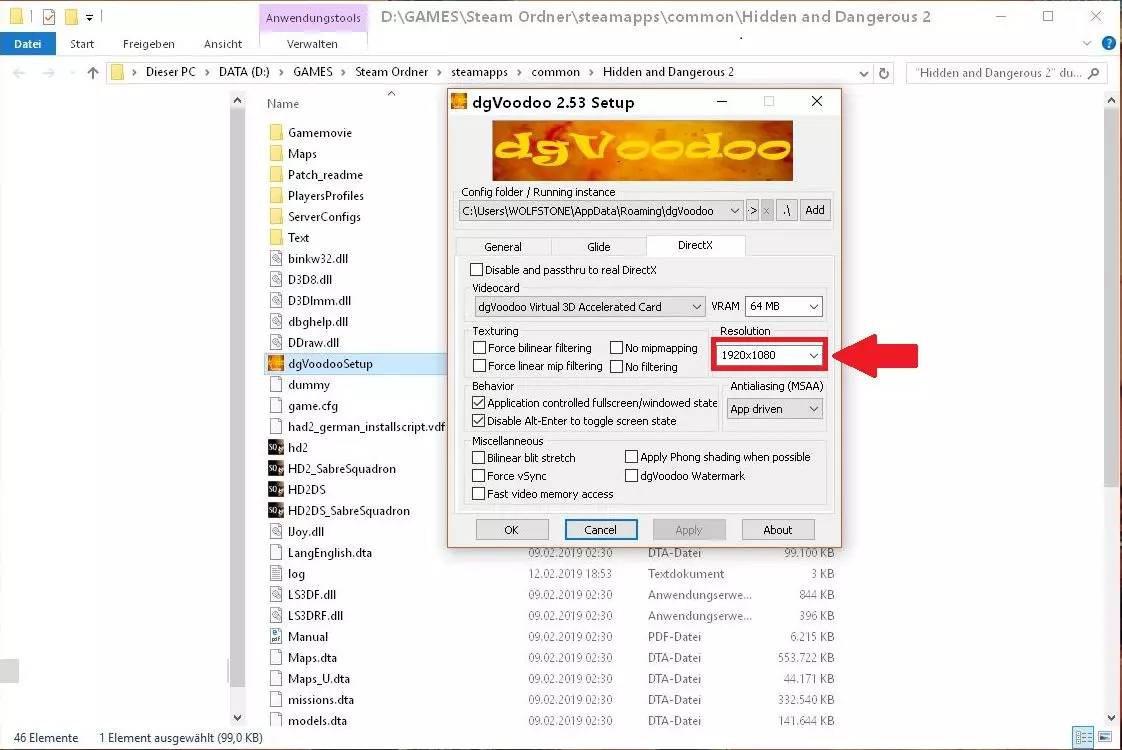
Task: Open Explorer help question mark icon
Action: [x=1108, y=43]
